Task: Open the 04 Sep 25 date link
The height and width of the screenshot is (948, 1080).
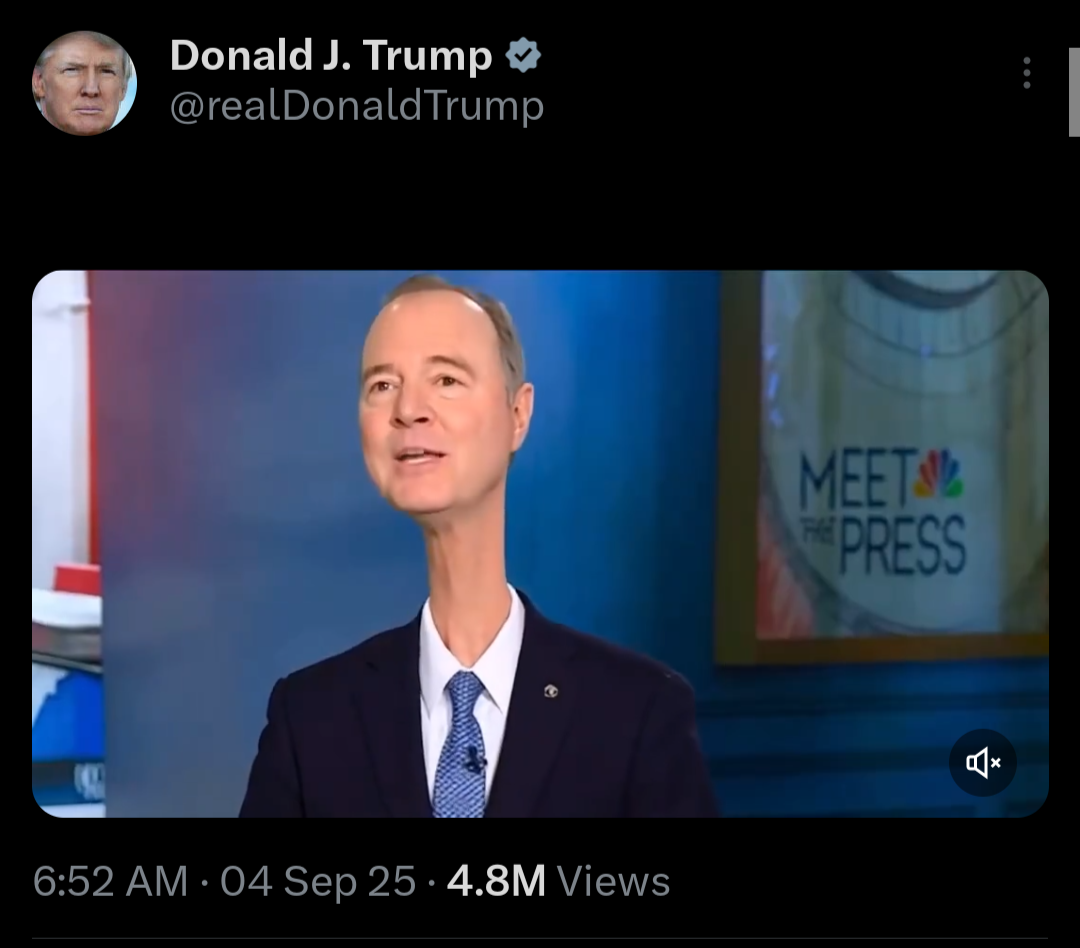Action: click(x=318, y=881)
